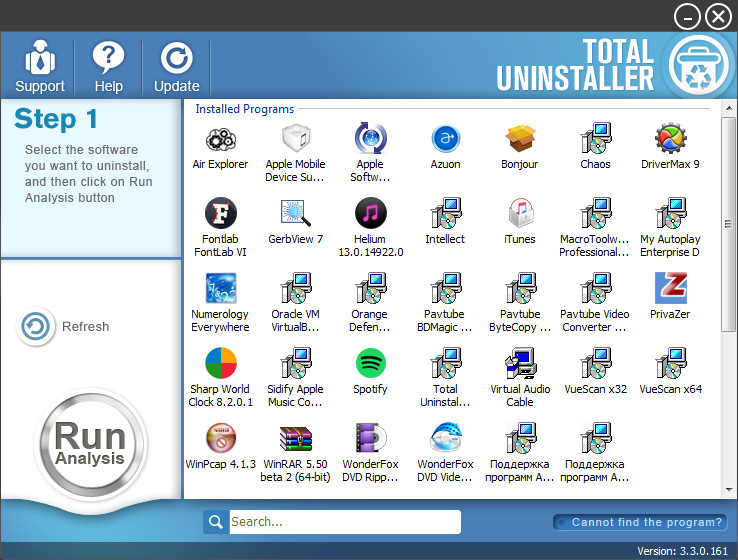Close the Total Uninstaller window
The height and width of the screenshot is (560, 738).
point(718,17)
